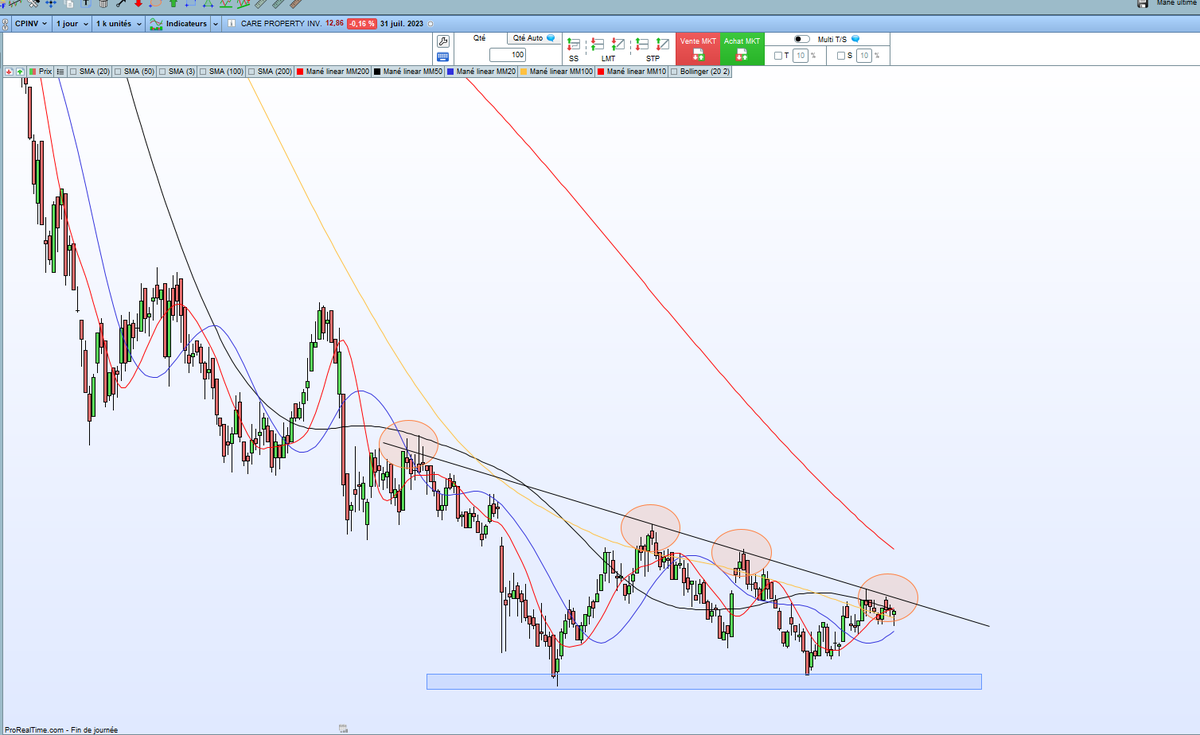Click the 12,86 price value
Image resolution: width=1200 pixels, height=735 pixels.
334,23
